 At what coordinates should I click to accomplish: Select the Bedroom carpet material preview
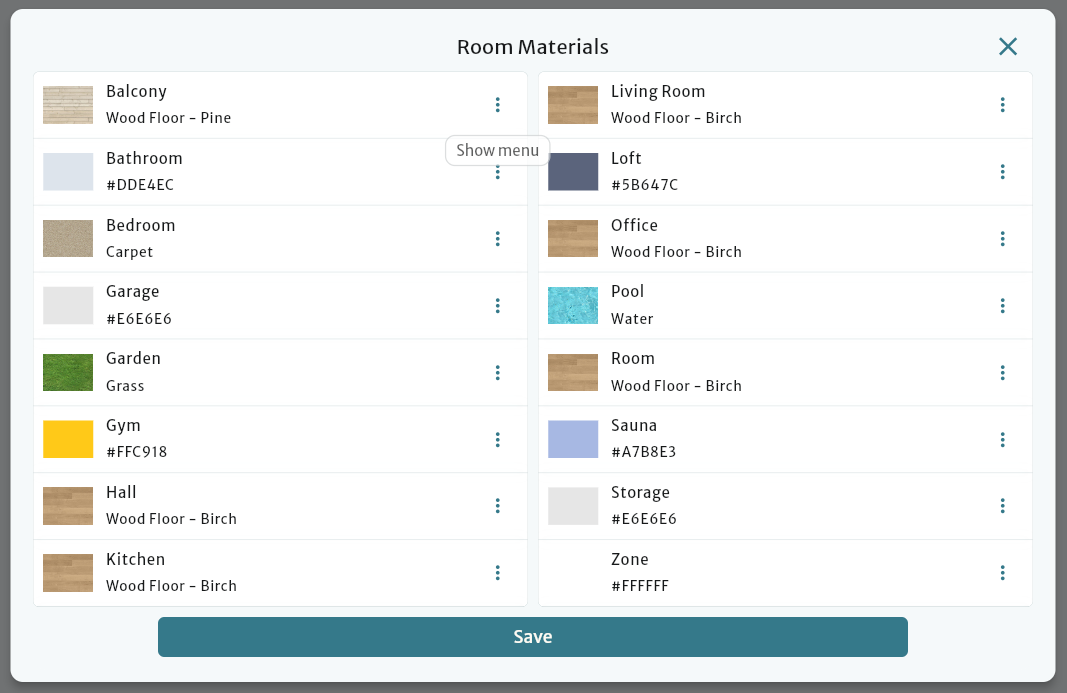coord(67,238)
